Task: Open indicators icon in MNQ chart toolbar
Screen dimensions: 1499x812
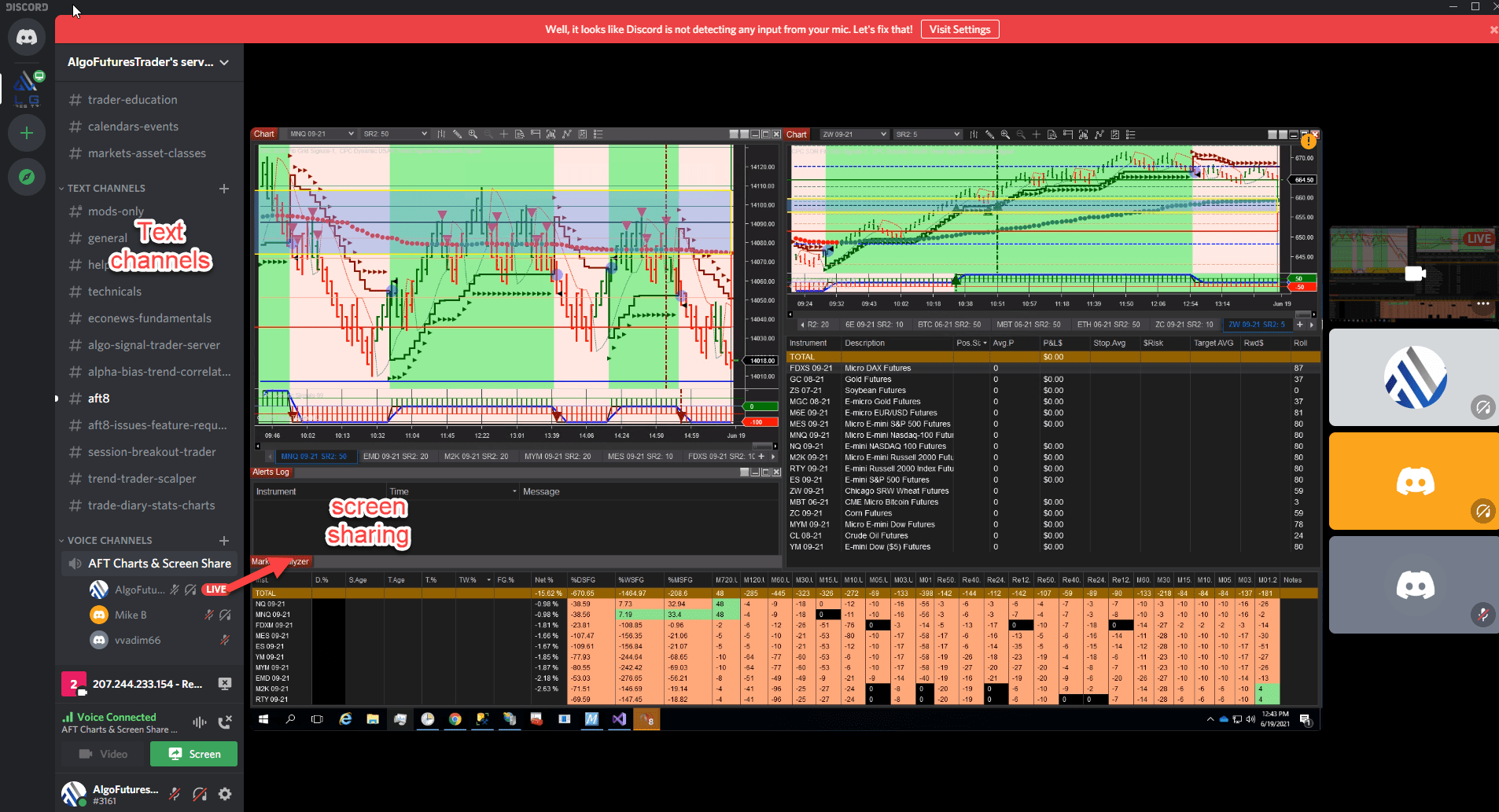Action: click(x=551, y=134)
